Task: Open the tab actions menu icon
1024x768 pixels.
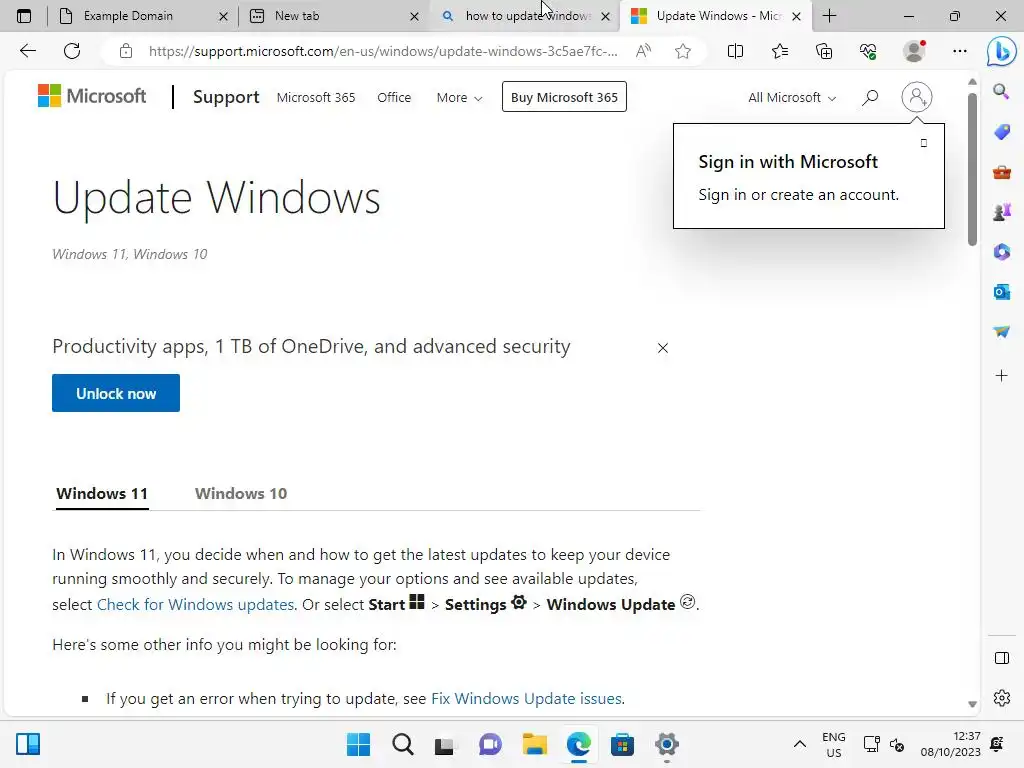Action: (x=24, y=16)
